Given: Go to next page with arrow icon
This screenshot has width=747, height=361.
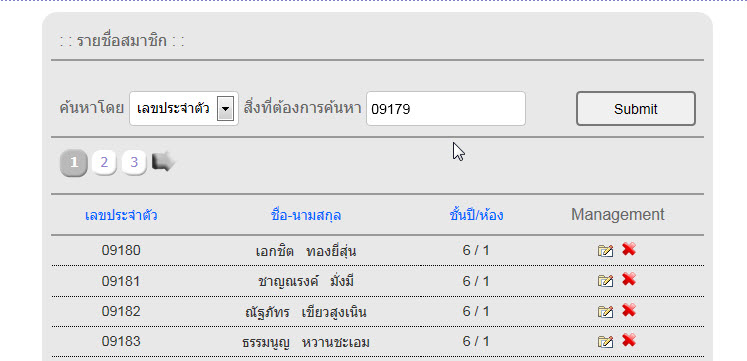Looking at the screenshot, I should [163, 162].
